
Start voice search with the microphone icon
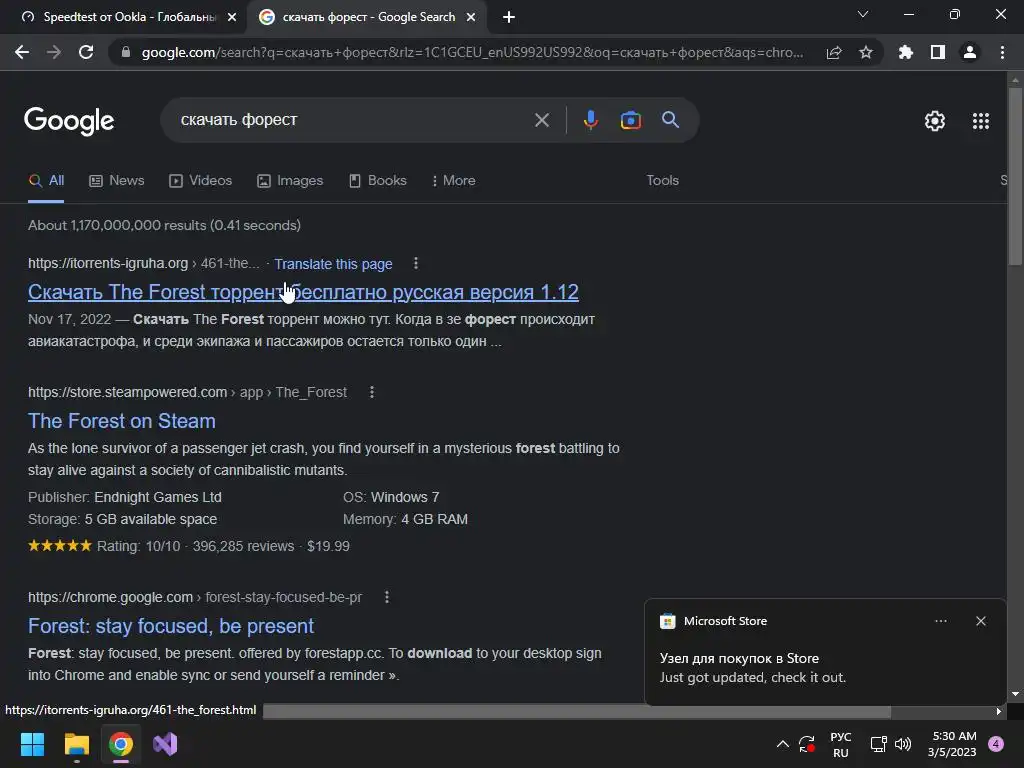click(x=590, y=120)
